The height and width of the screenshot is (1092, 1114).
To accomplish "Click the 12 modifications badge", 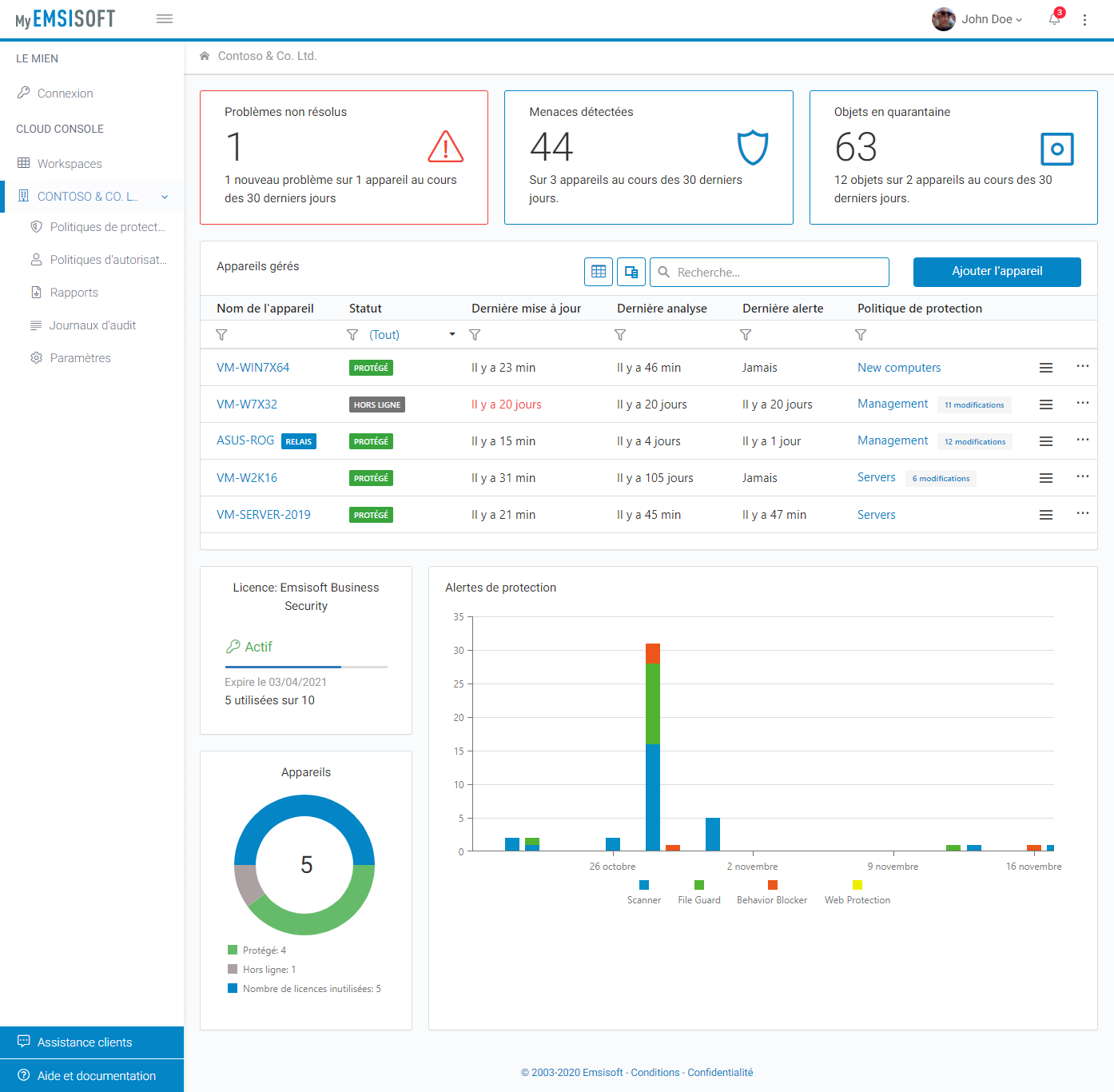I will point(975,442).
